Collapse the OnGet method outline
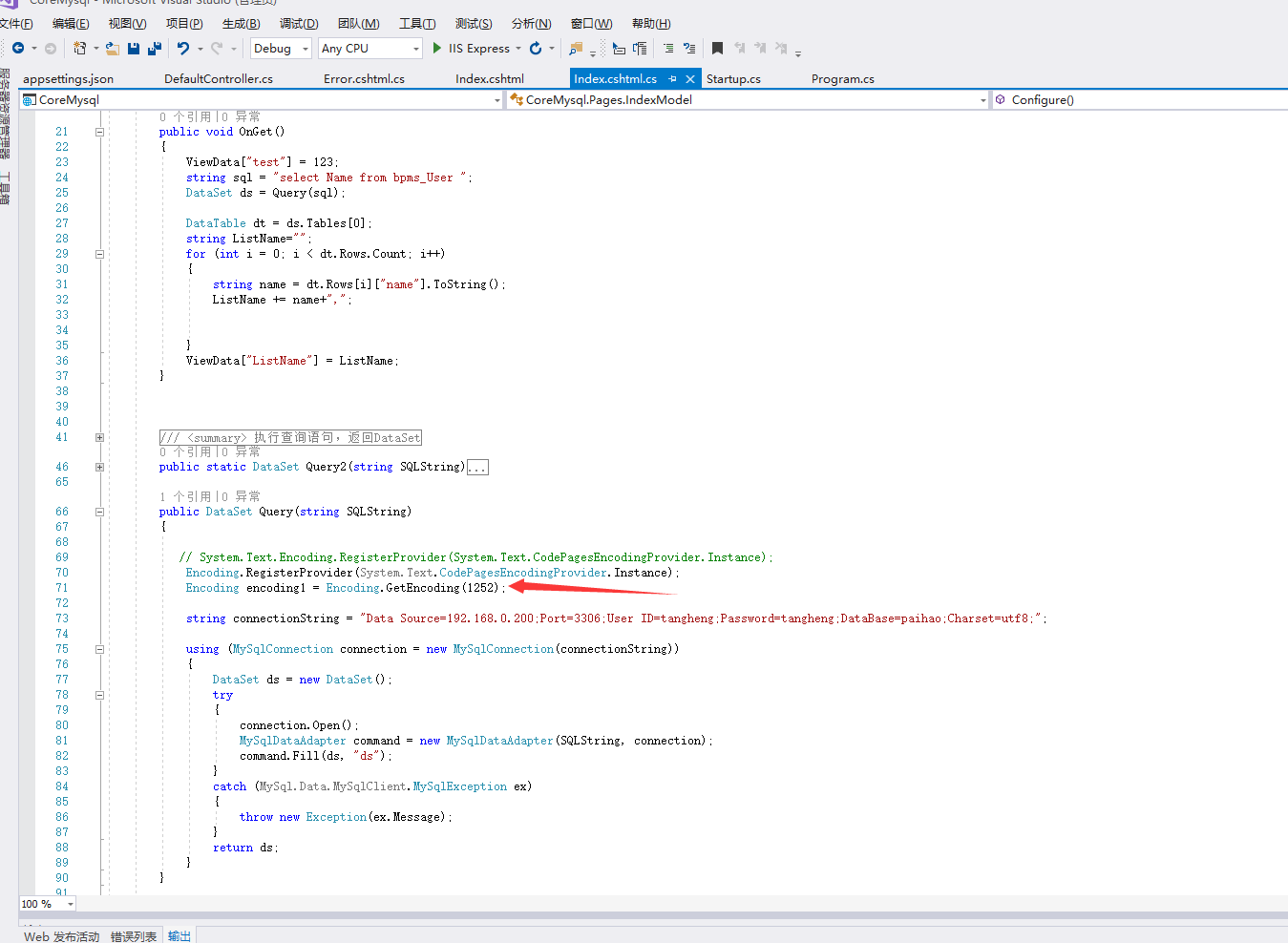Image resolution: width=1288 pixels, height=943 pixels. click(x=99, y=132)
